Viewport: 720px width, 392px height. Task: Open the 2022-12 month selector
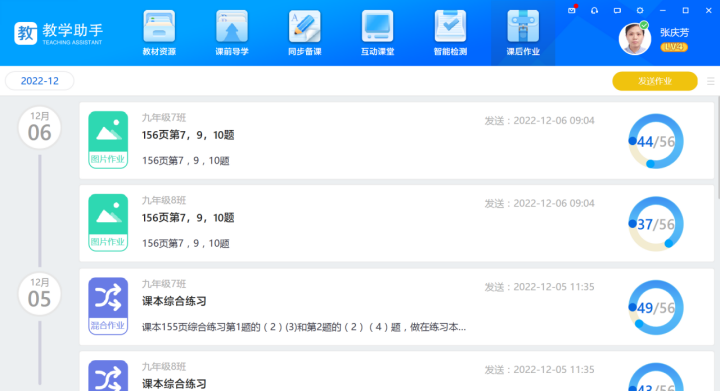click(39, 81)
